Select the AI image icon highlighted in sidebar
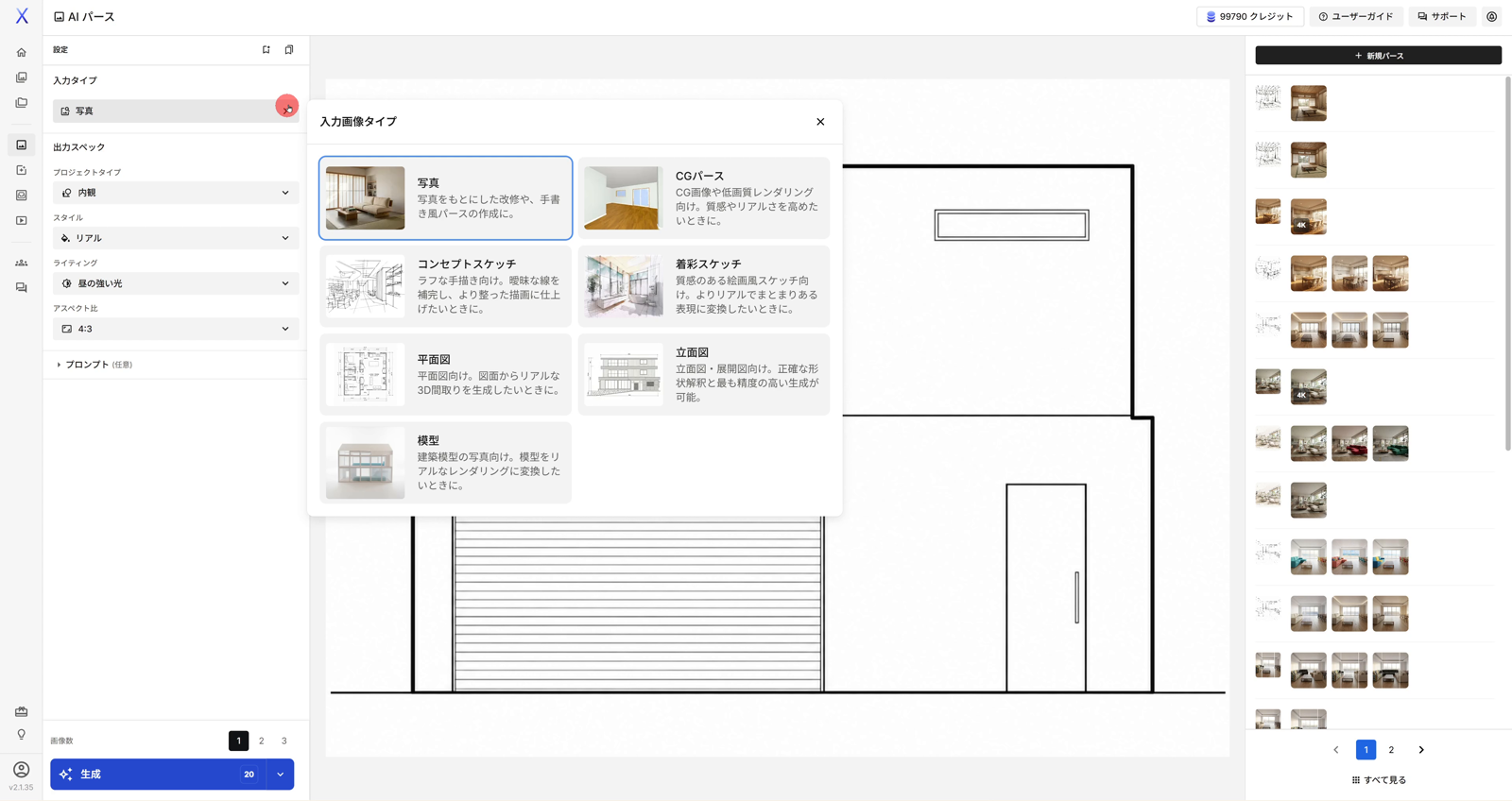The height and width of the screenshot is (801, 1512). 21,145
